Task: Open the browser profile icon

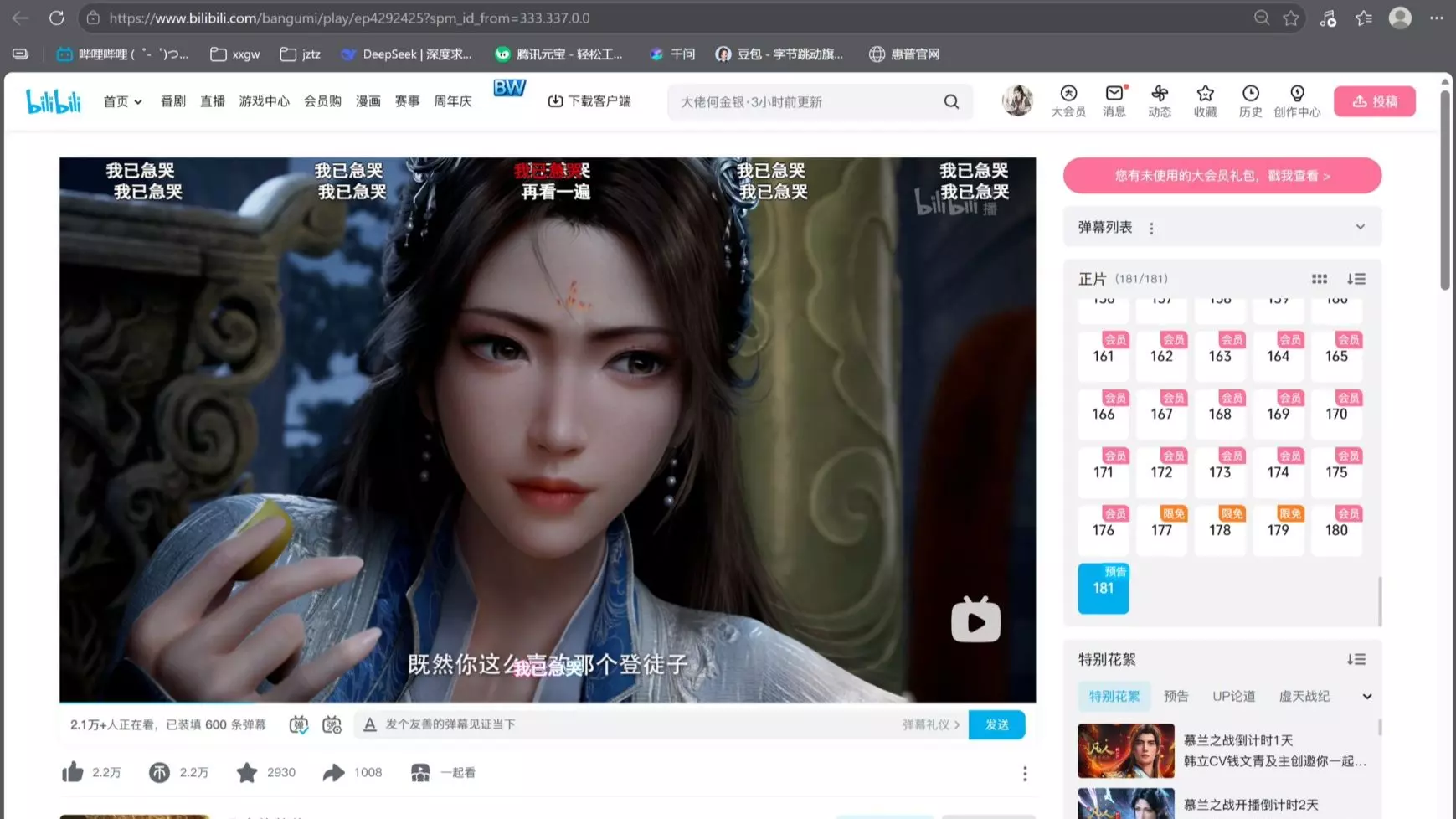Action: click(x=1400, y=18)
